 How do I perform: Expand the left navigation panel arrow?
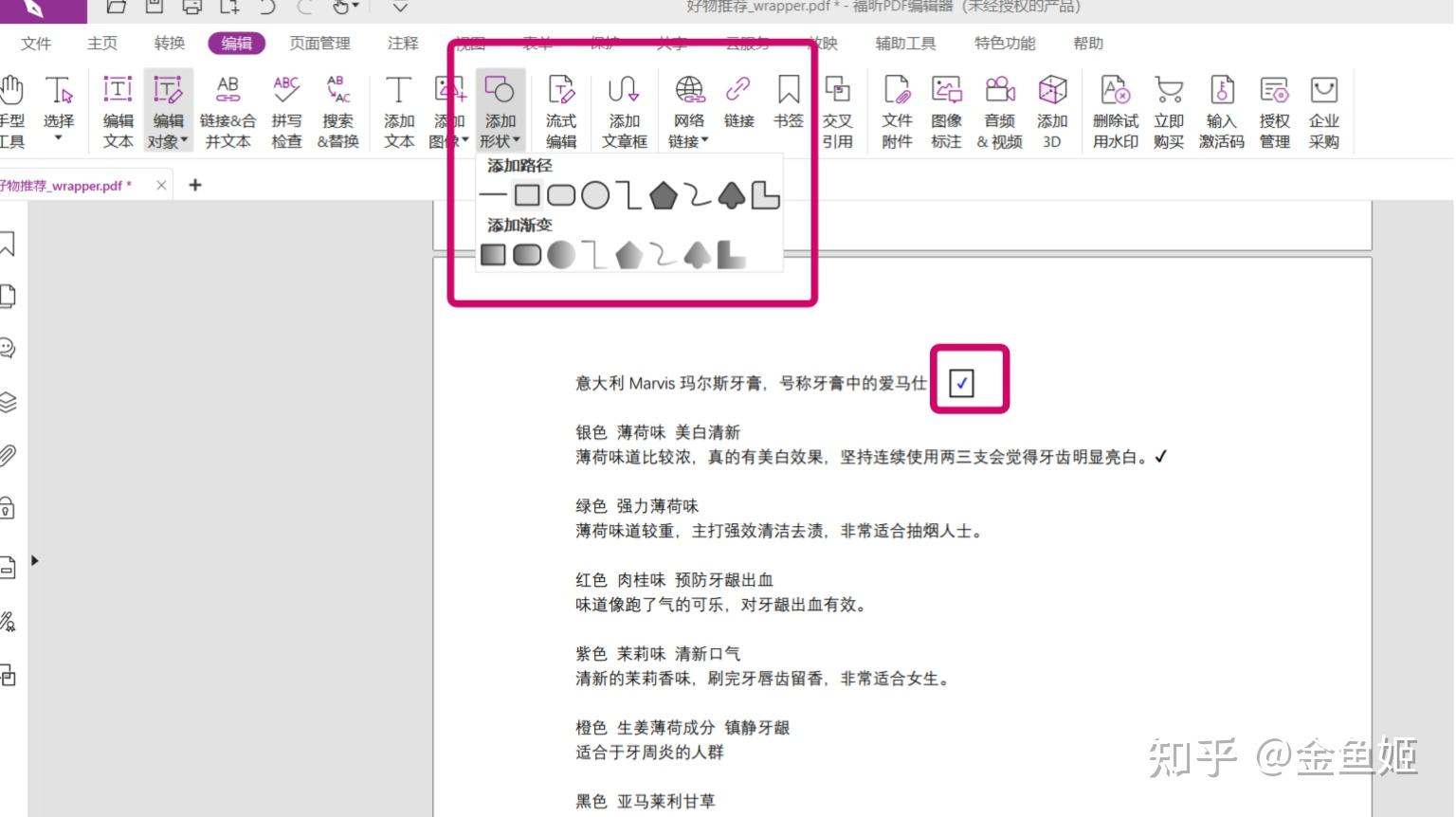(x=35, y=560)
